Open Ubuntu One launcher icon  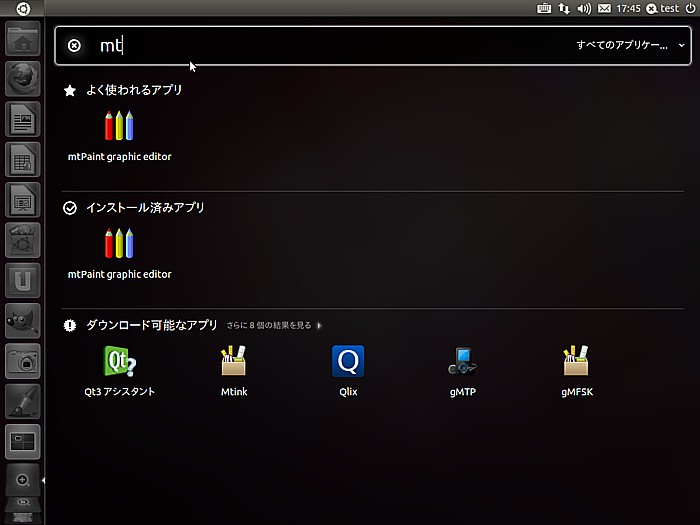(x=23, y=280)
